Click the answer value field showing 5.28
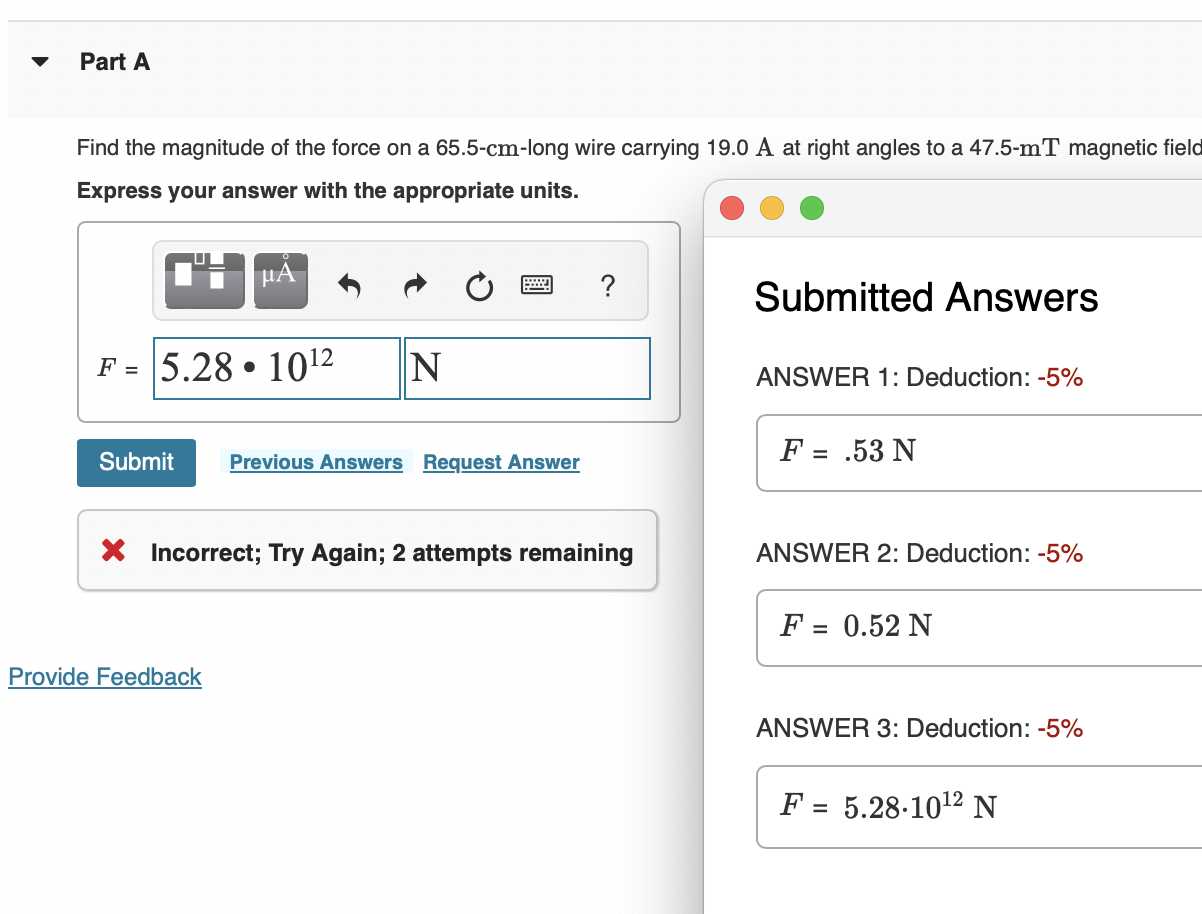This screenshot has height=914, width=1202. 276,368
